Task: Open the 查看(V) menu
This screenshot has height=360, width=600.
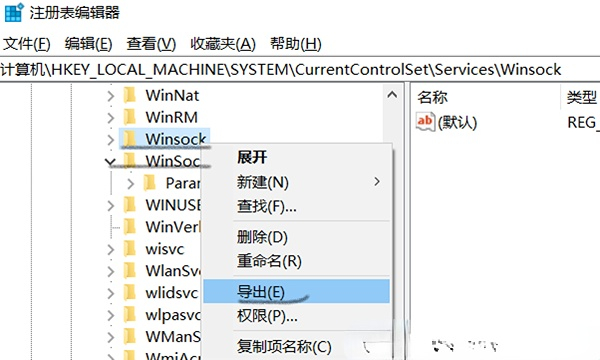Action: 151,44
